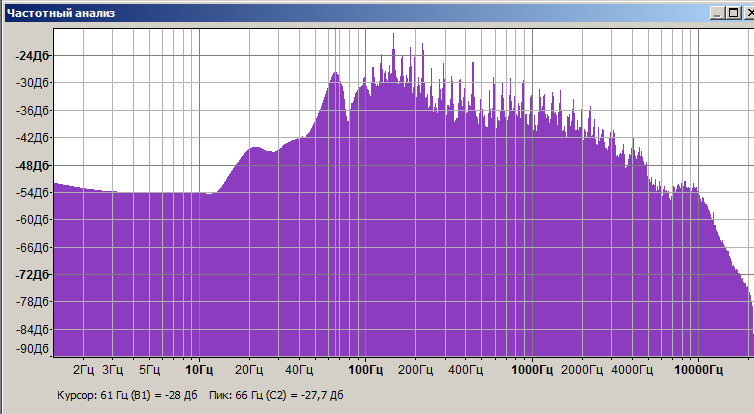Click the 'Курсор: 61 Гц (B1) = -28 Дб' readout
Screen dimensions: 754x414
127,395
